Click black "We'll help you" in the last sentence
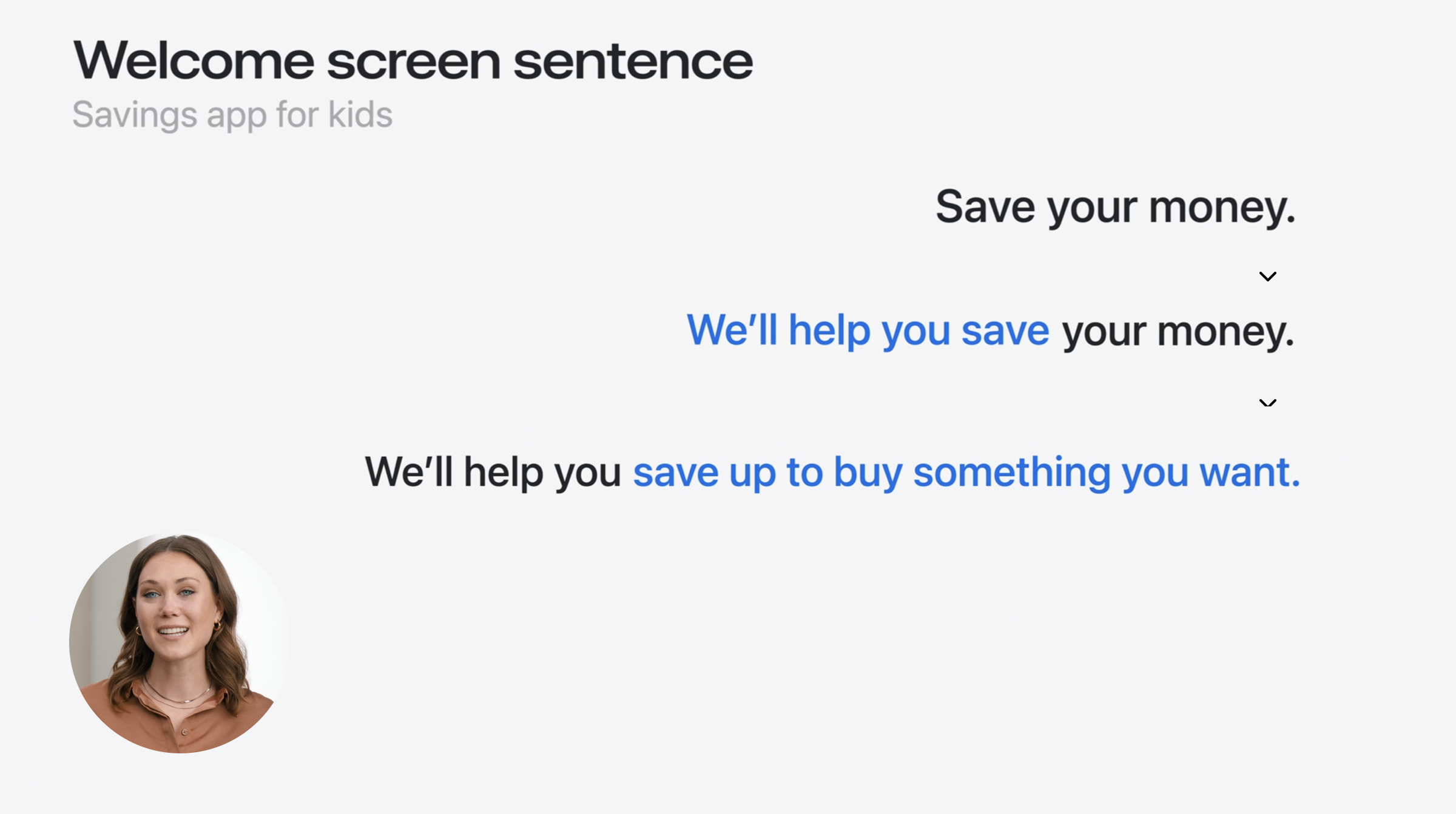This screenshot has height=814, width=1456. (x=493, y=473)
